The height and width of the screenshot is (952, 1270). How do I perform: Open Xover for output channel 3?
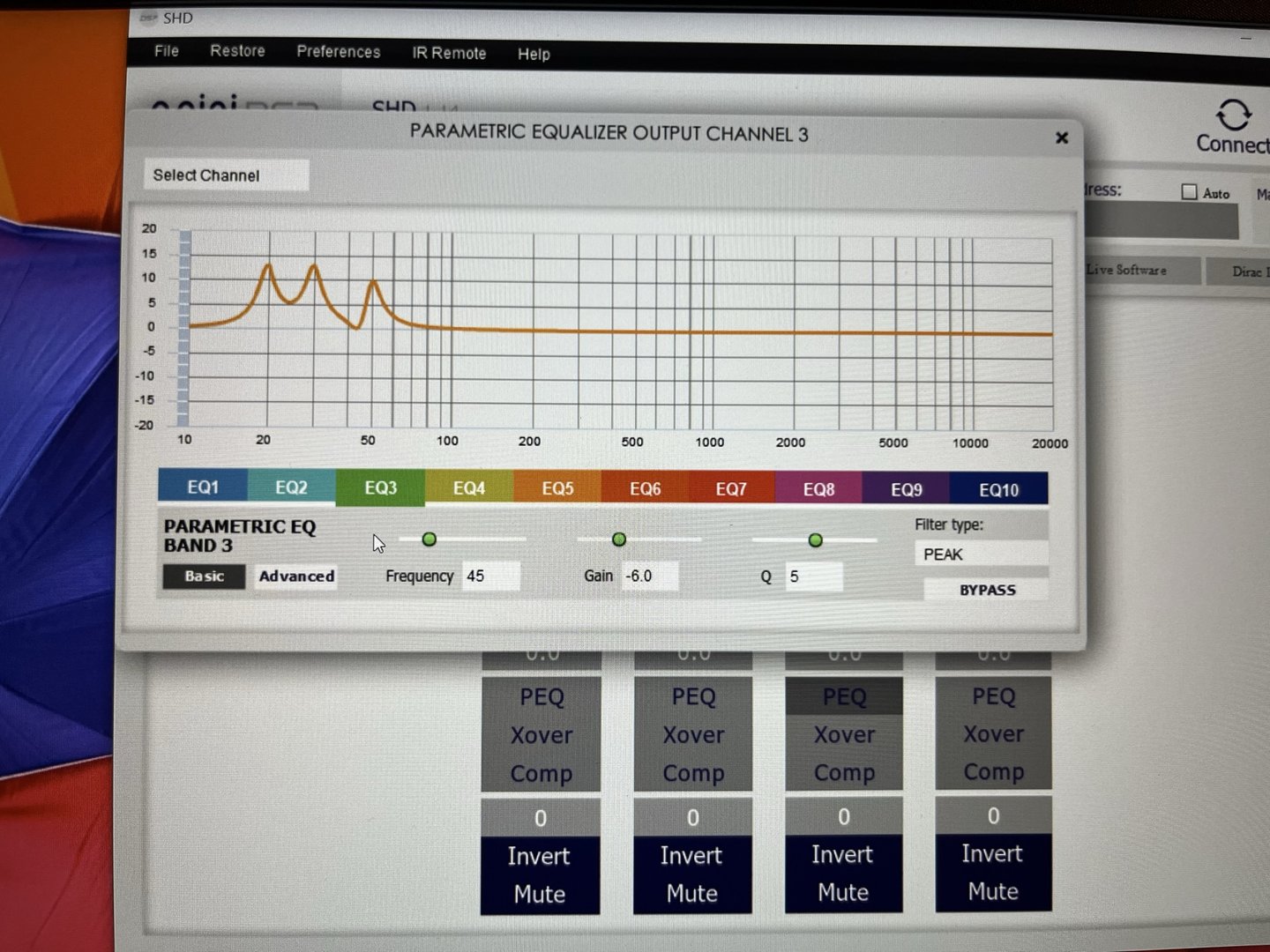coord(844,735)
